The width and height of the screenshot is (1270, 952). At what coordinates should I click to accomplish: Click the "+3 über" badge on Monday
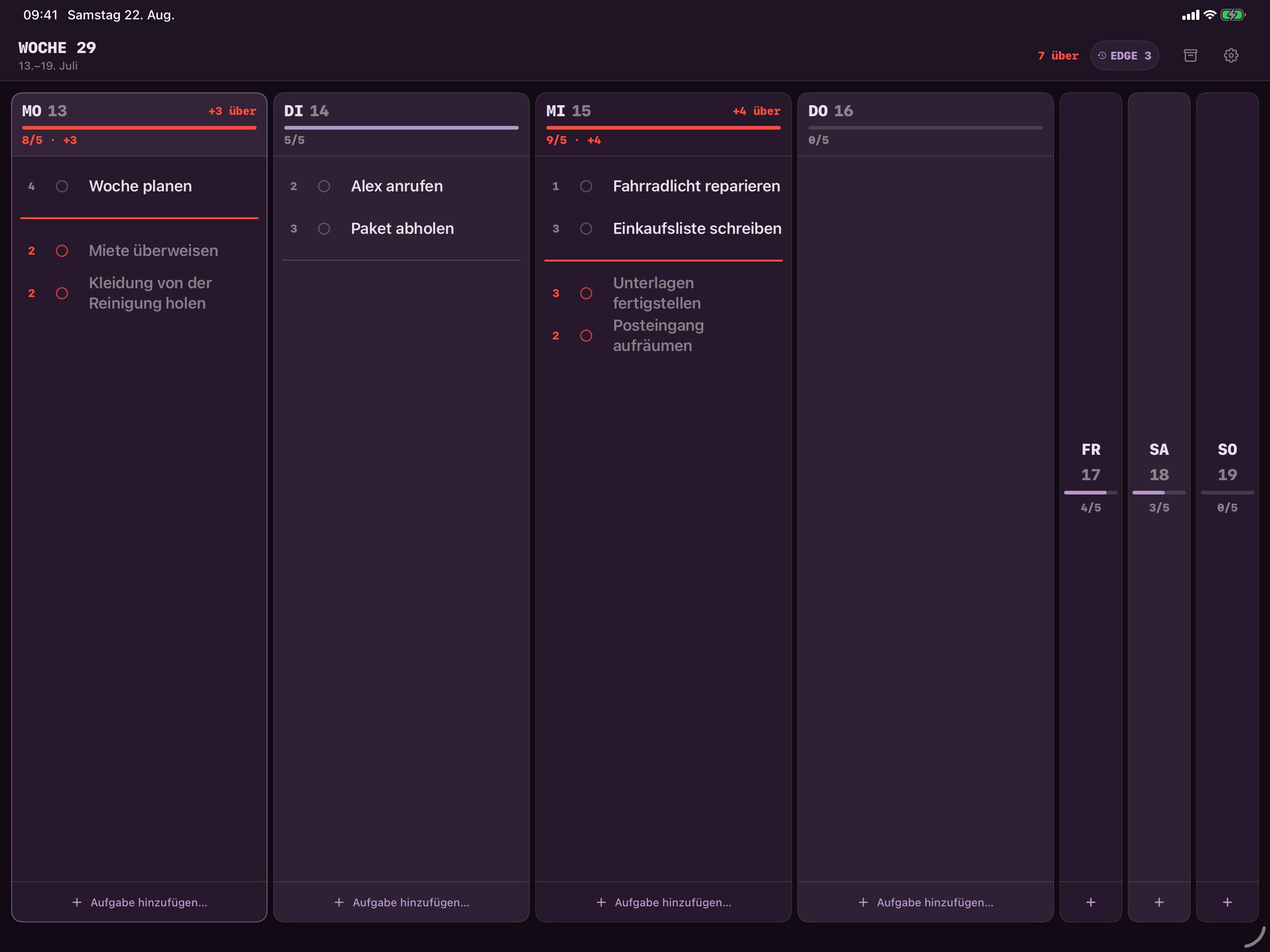coord(233,111)
